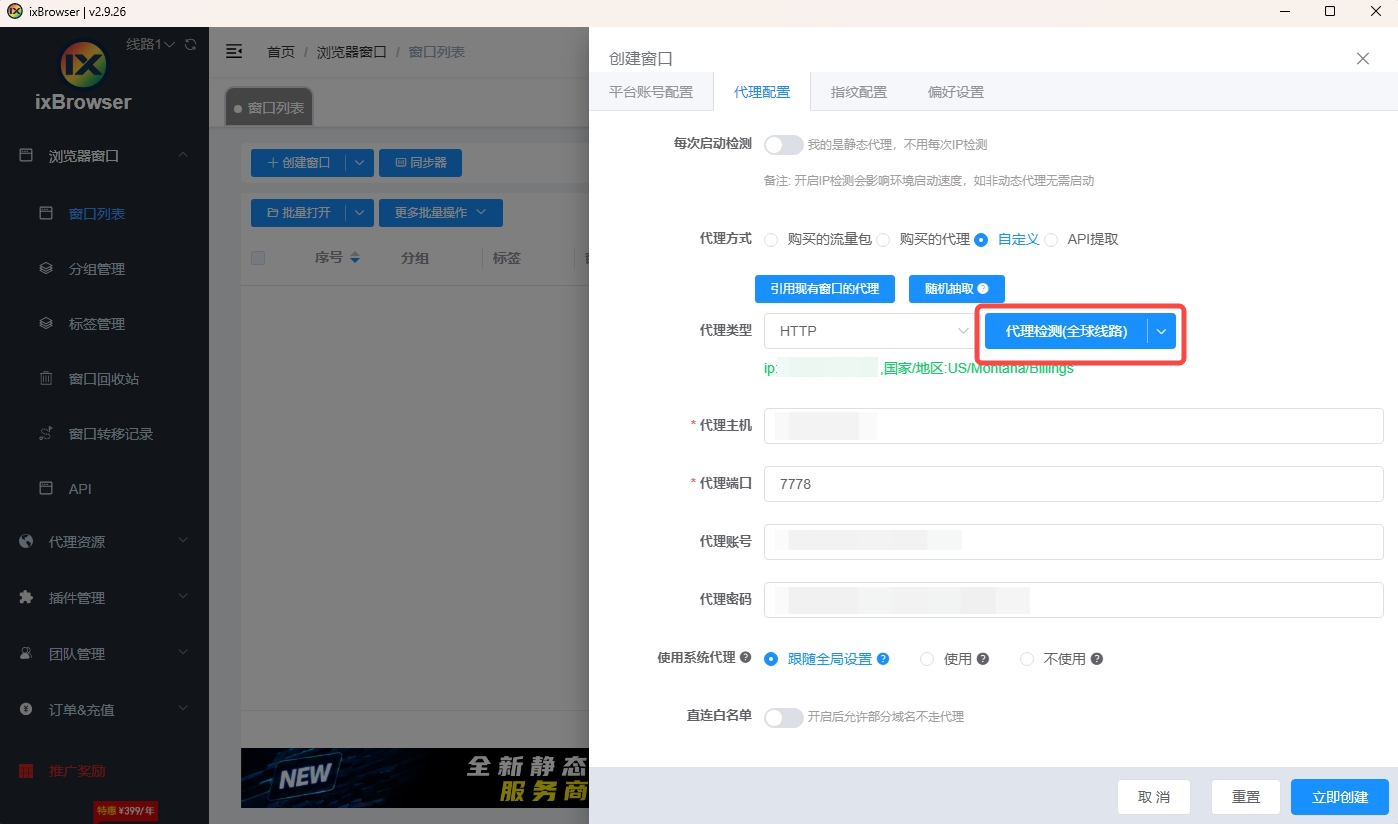The width and height of the screenshot is (1398, 824).
Task: Click into 代理密码 input field
Action: pyautogui.click(x=1074, y=600)
